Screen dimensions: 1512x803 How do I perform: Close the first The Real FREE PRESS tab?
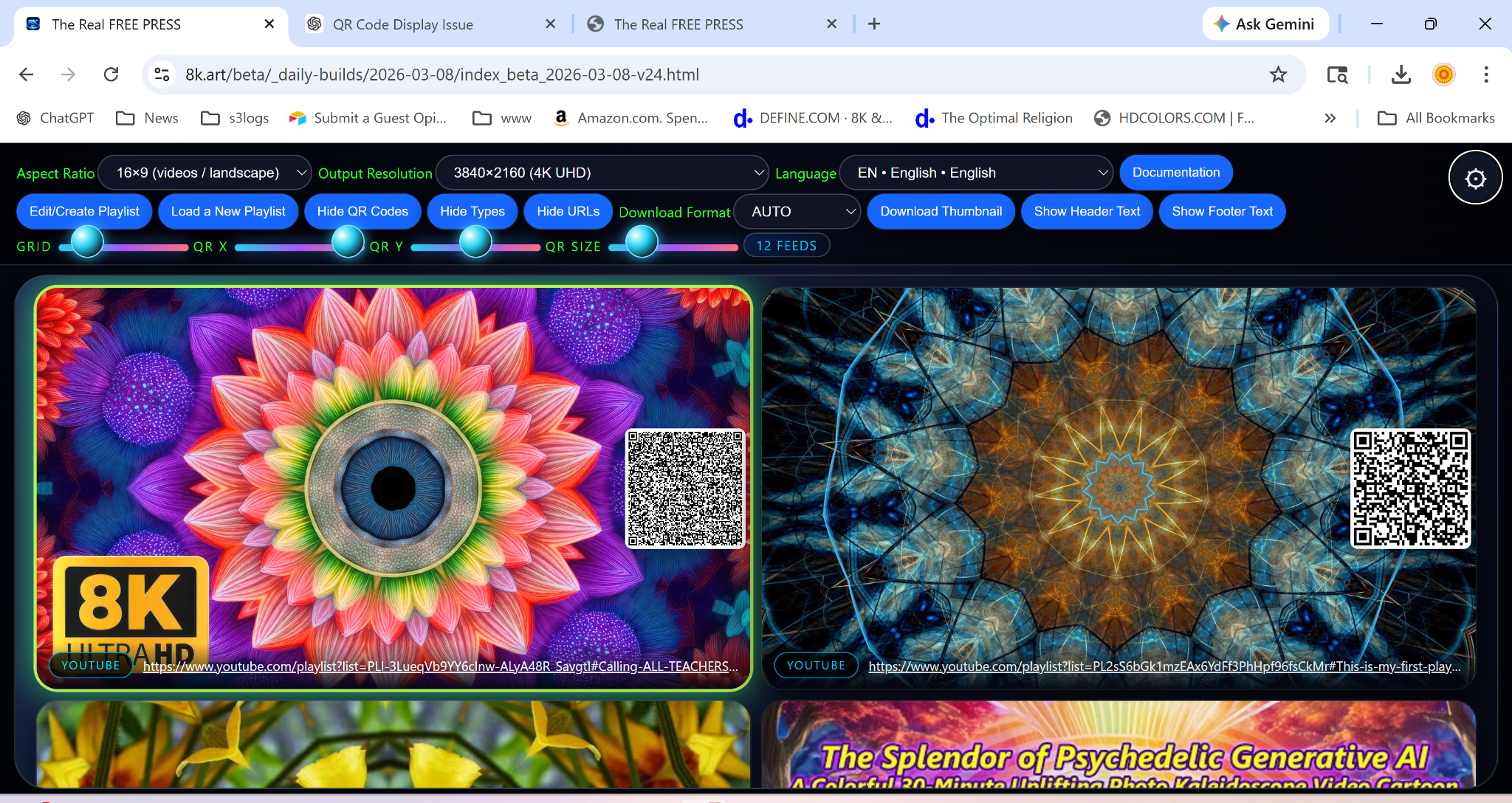269,24
